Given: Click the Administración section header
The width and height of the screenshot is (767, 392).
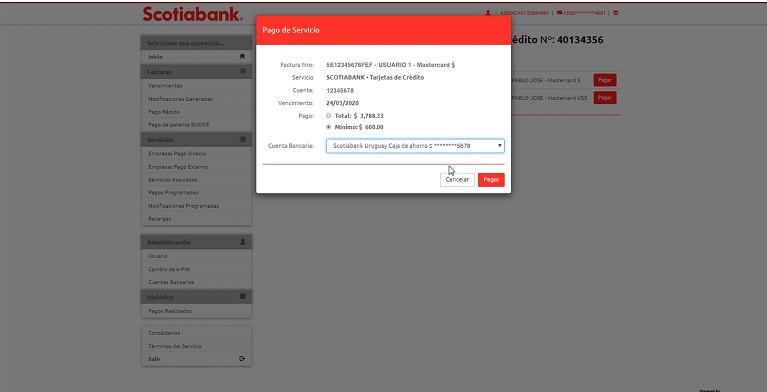Looking at the screenshot, I should pos(196,242).
